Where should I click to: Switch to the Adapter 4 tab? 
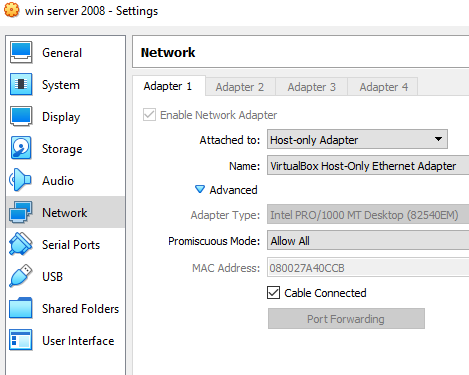(x=383, y=87)
